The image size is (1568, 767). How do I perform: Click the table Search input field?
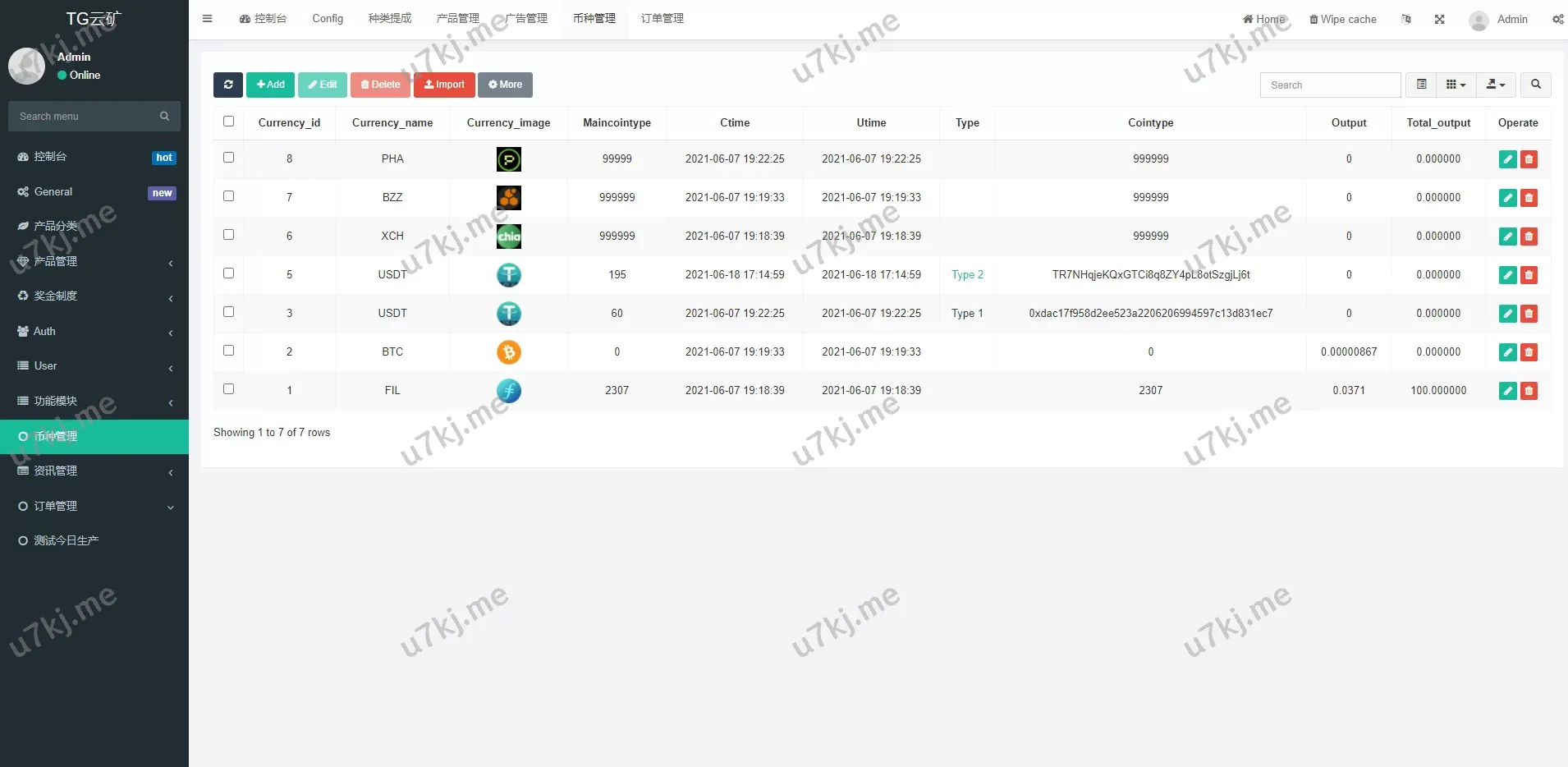point(1330,85)
